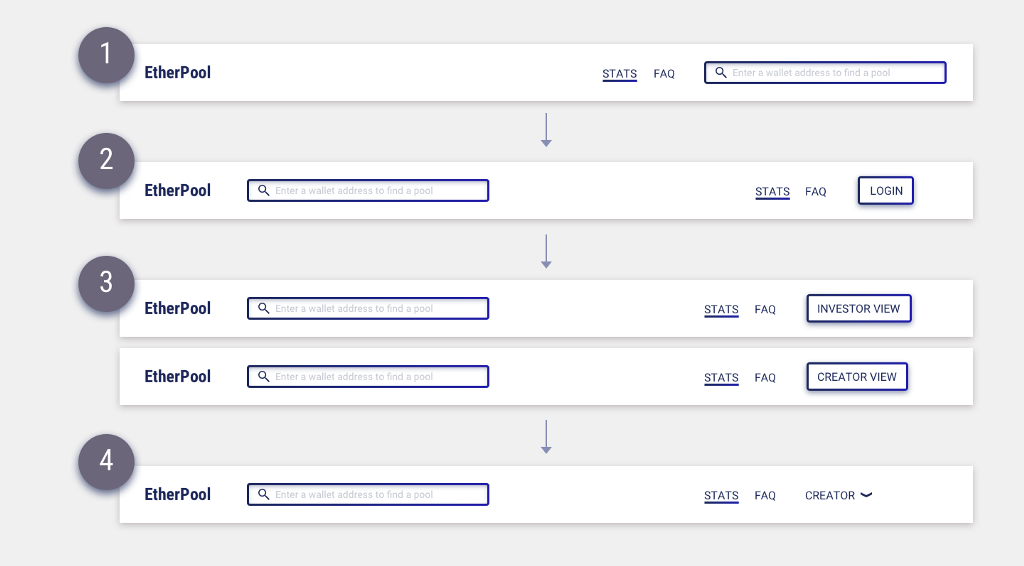Click the search magnifier in Creator View navbar

point(263,376)
